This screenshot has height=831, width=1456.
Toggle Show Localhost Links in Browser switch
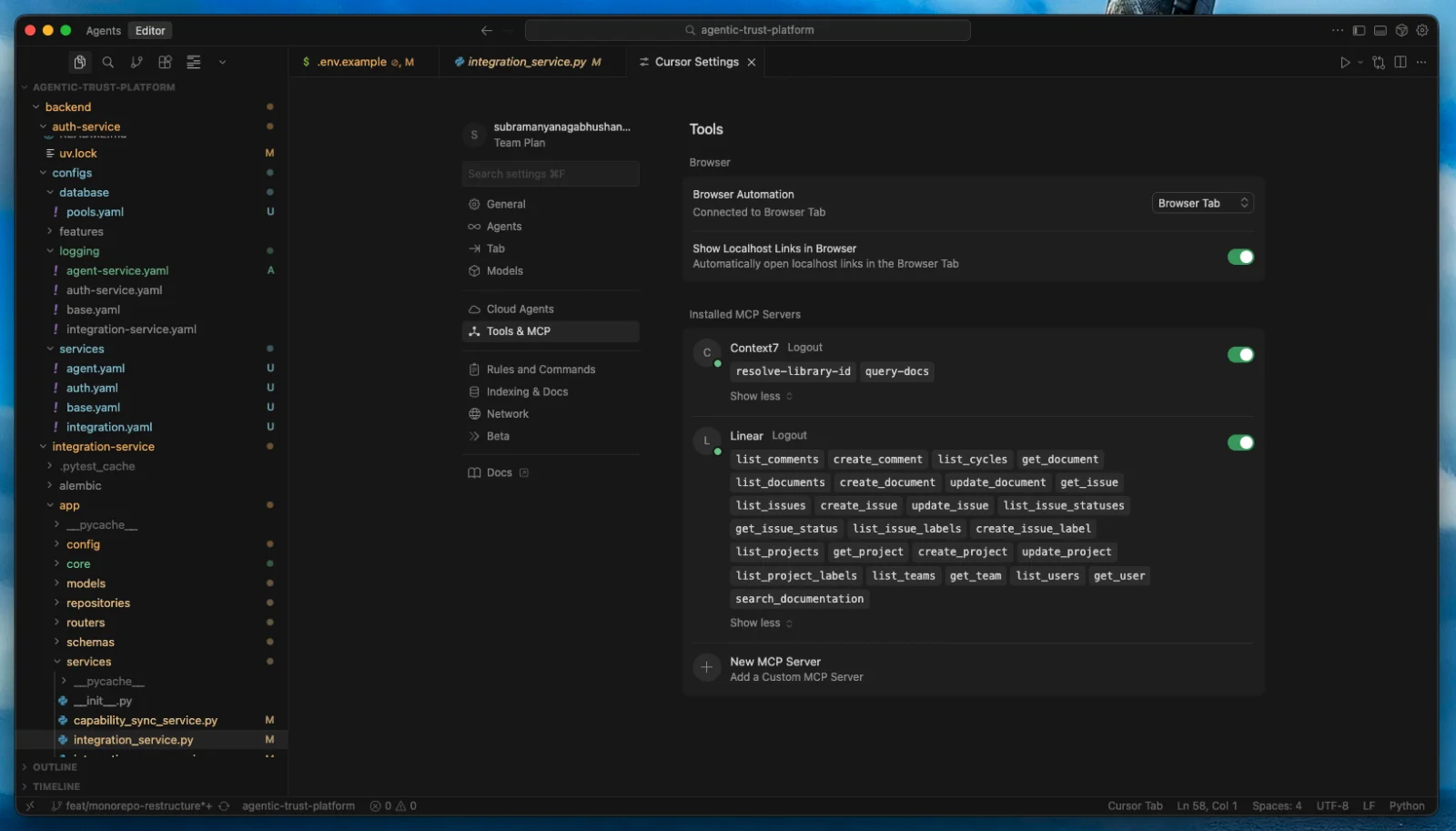pyautogui.click(x=1240, y=257)
